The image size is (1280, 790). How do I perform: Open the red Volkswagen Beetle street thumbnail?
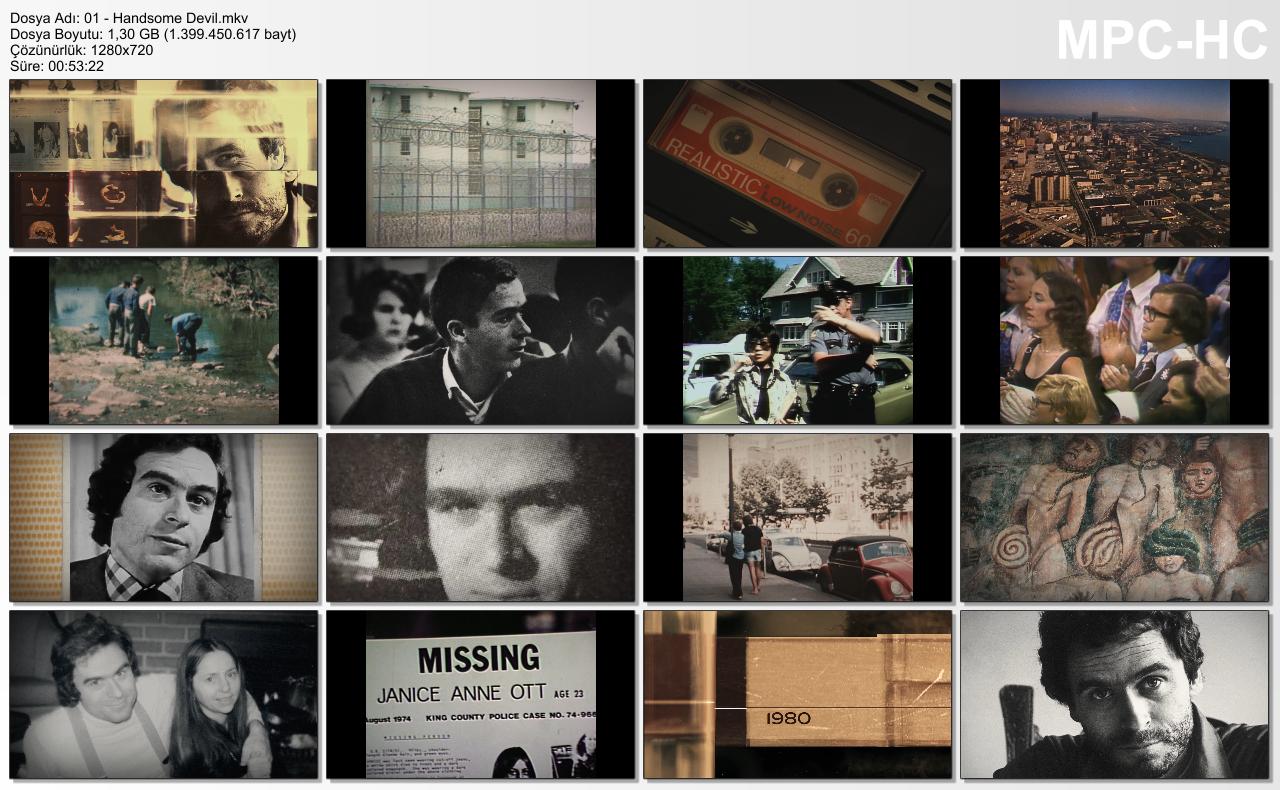pyautogui.click(x=797, y=518)
